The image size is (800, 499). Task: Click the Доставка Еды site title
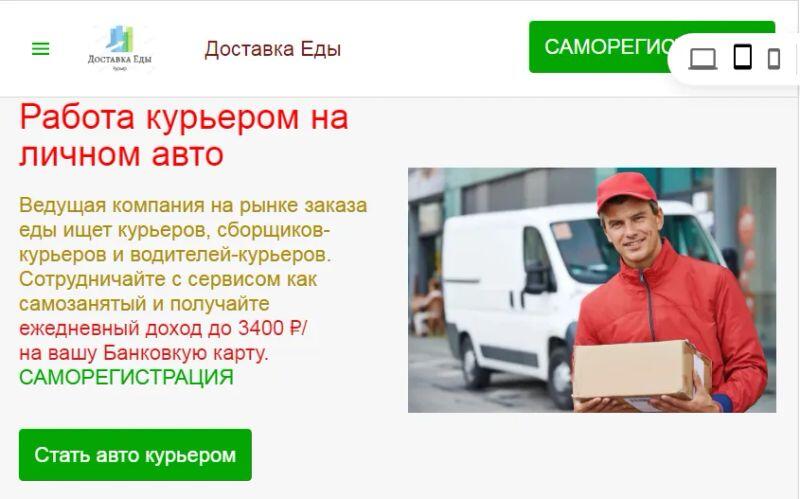272,49
